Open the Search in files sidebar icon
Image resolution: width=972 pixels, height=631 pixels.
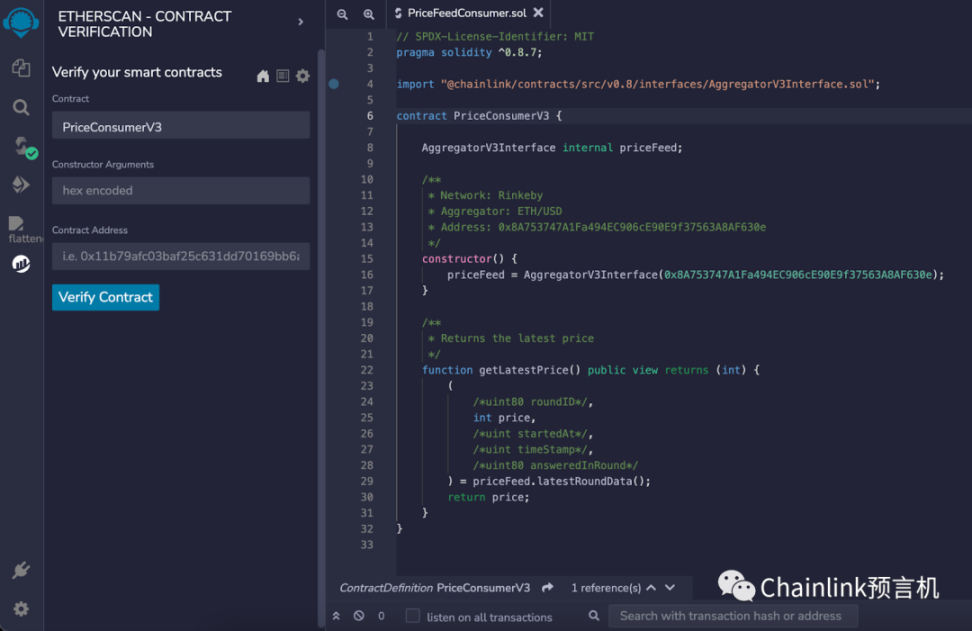point(21,107)
